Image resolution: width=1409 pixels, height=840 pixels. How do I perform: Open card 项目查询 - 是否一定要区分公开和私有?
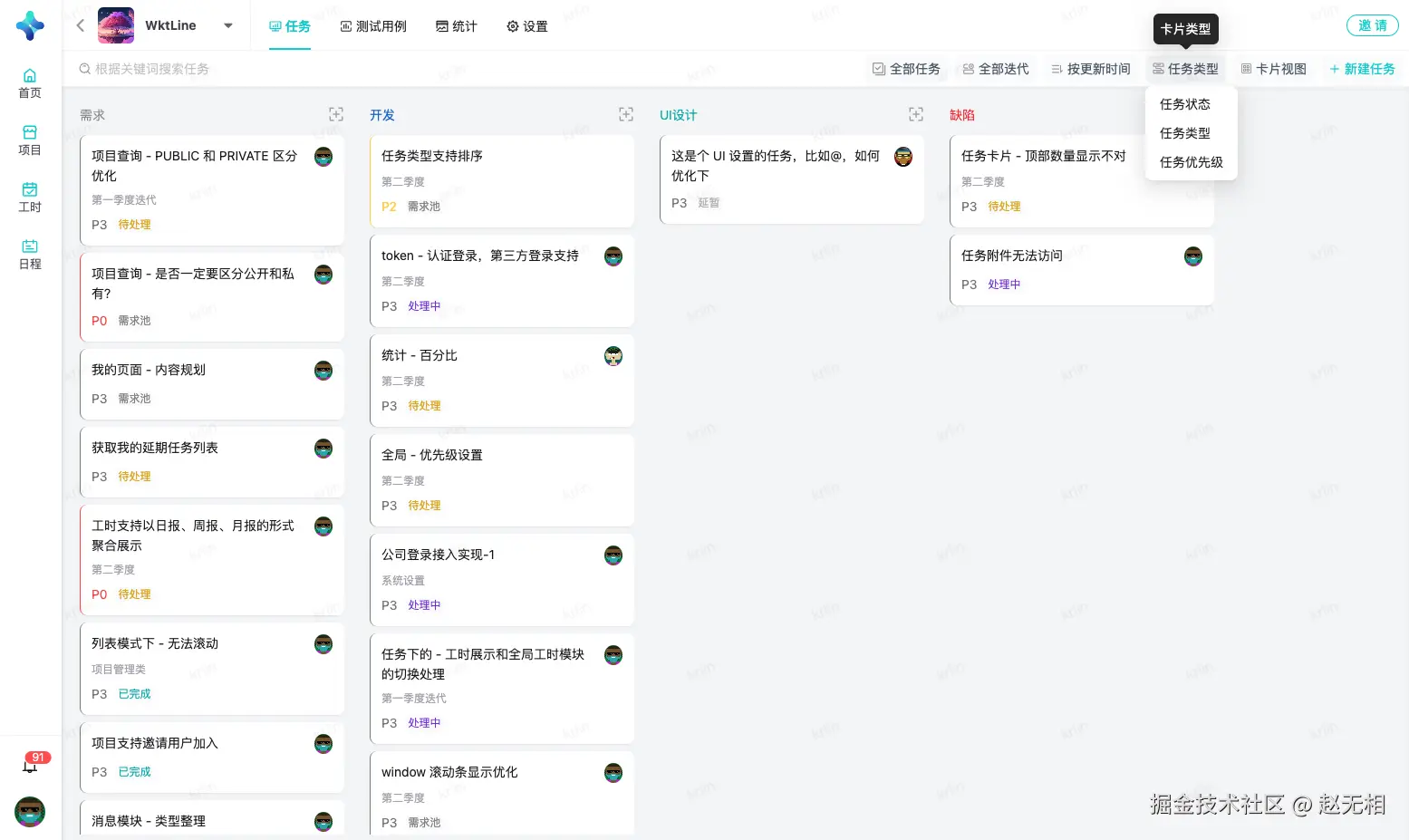coord(212,297)
